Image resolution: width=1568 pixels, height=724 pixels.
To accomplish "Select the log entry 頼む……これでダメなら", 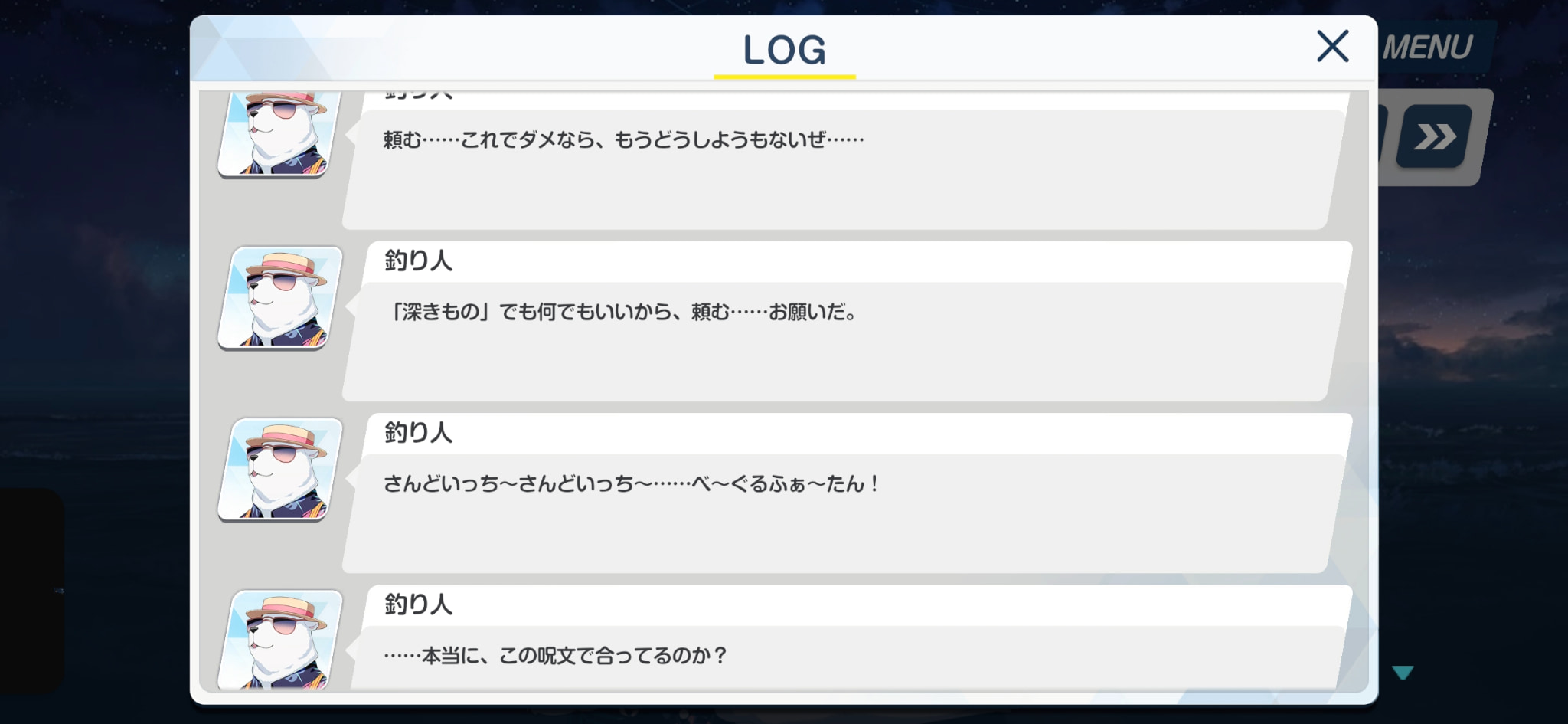I will 844,170.
